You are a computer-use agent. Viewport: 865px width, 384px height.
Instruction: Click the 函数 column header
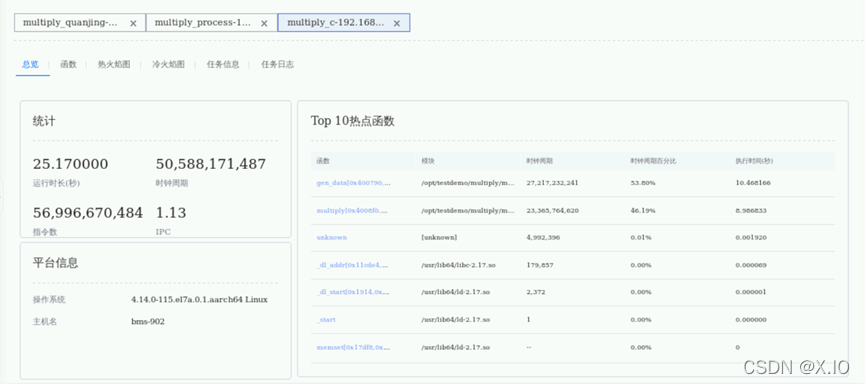coord(323,161)
